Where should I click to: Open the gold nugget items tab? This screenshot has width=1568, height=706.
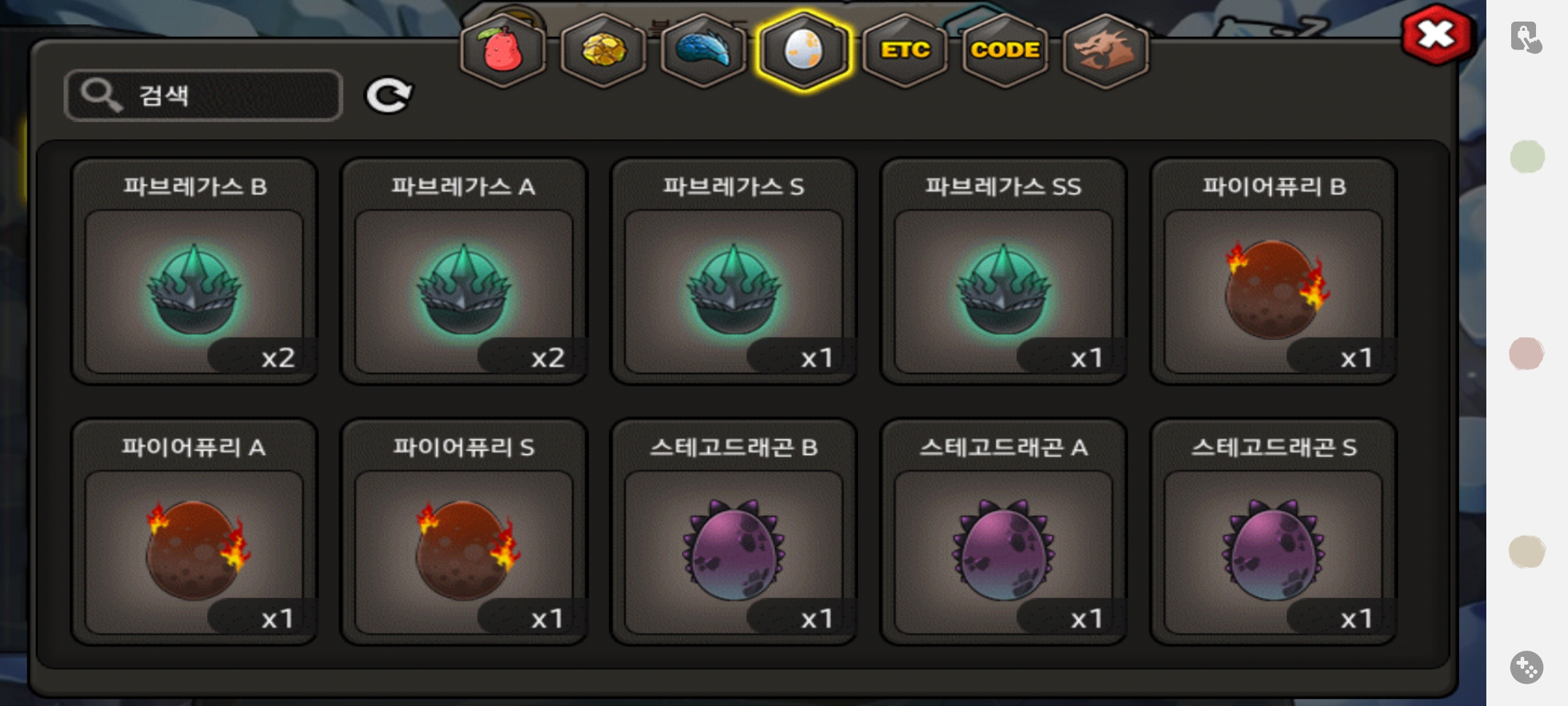click(603, 50)
